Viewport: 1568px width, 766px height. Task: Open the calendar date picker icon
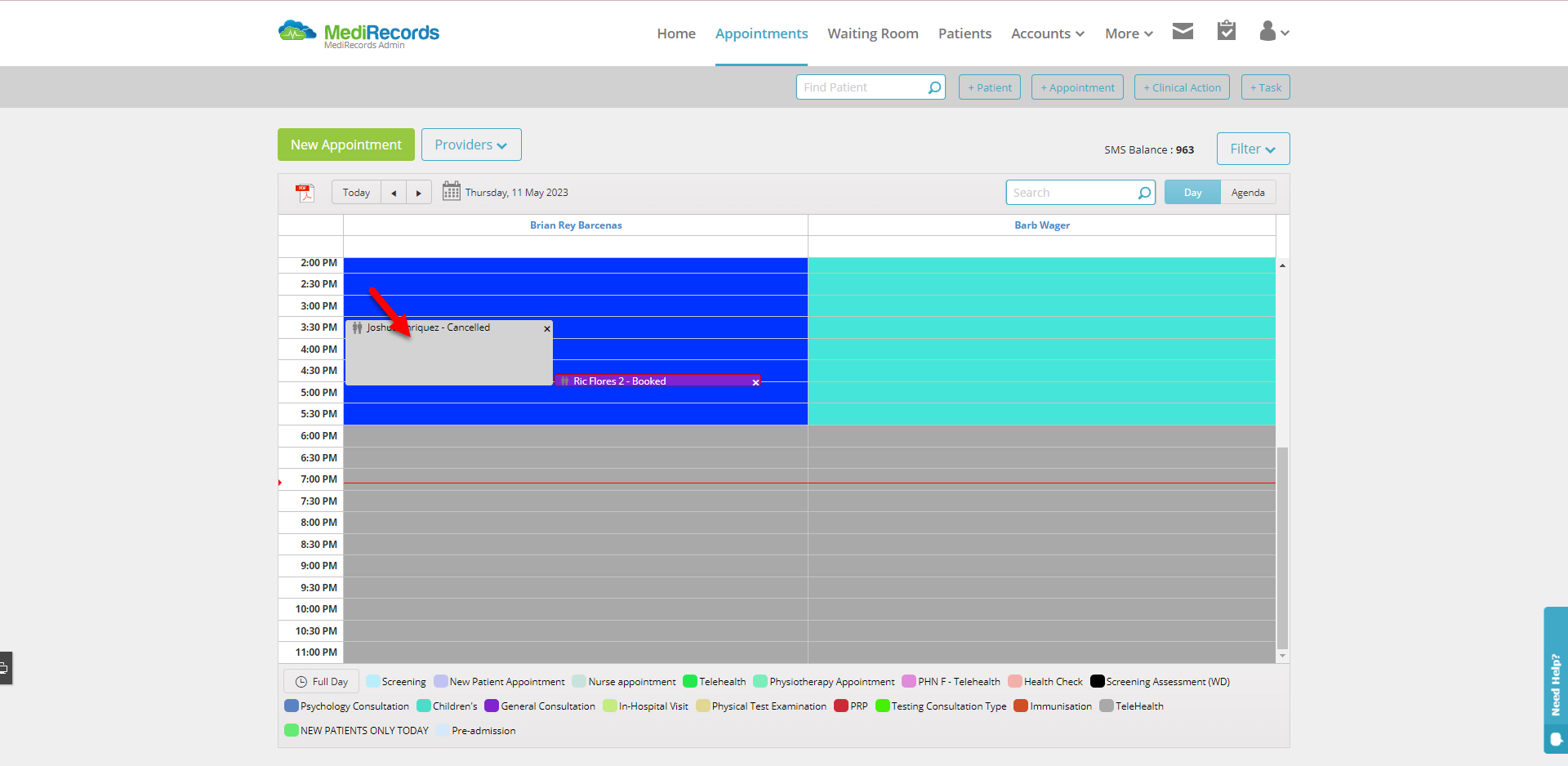click(x=452, y=192)
